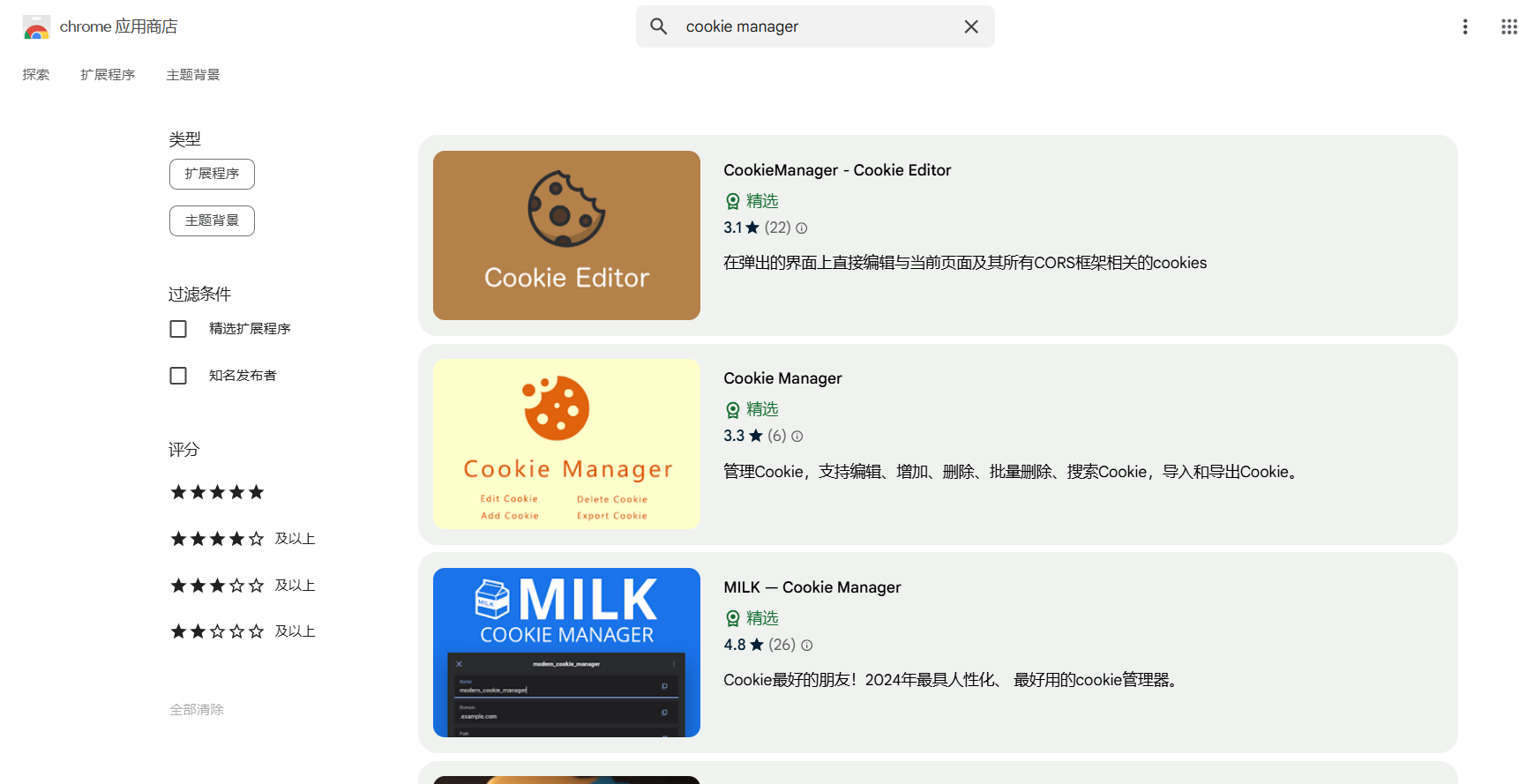This screenshot has height=784, width=1519.
Task: Click rating info icon next to (6)
Action: pos(797,436)
